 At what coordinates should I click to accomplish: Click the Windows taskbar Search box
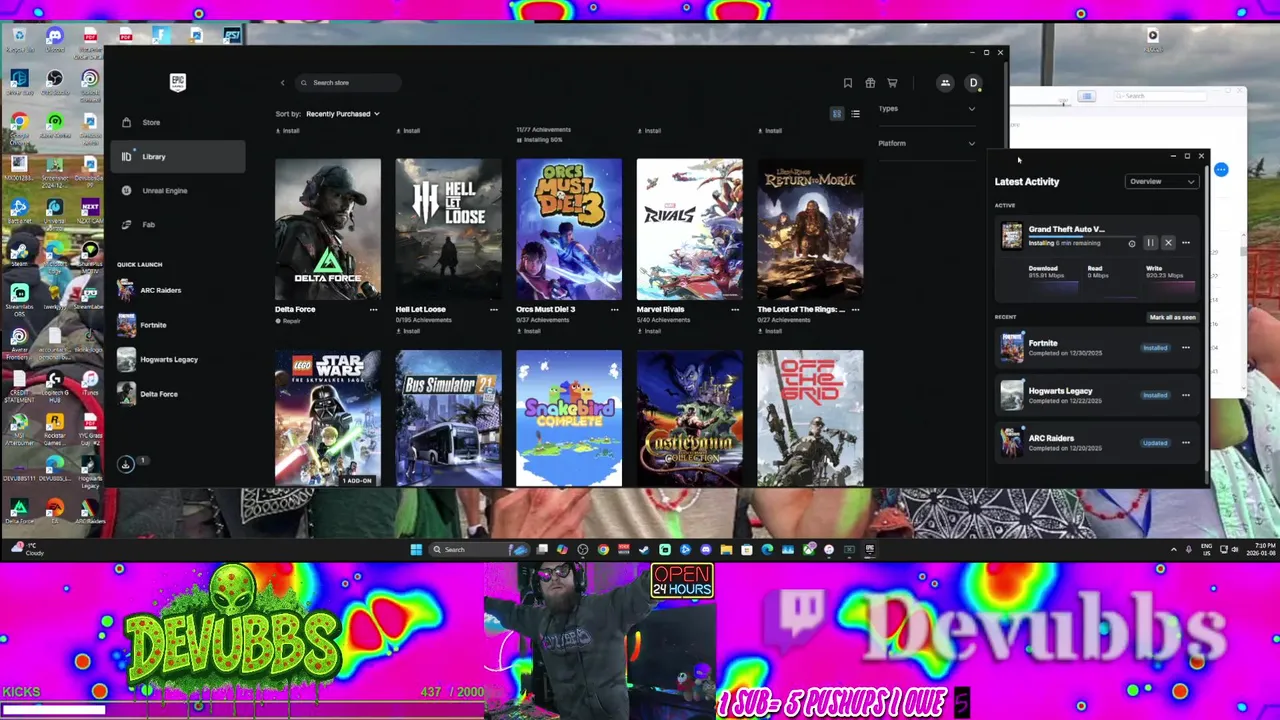pos(478,549)
